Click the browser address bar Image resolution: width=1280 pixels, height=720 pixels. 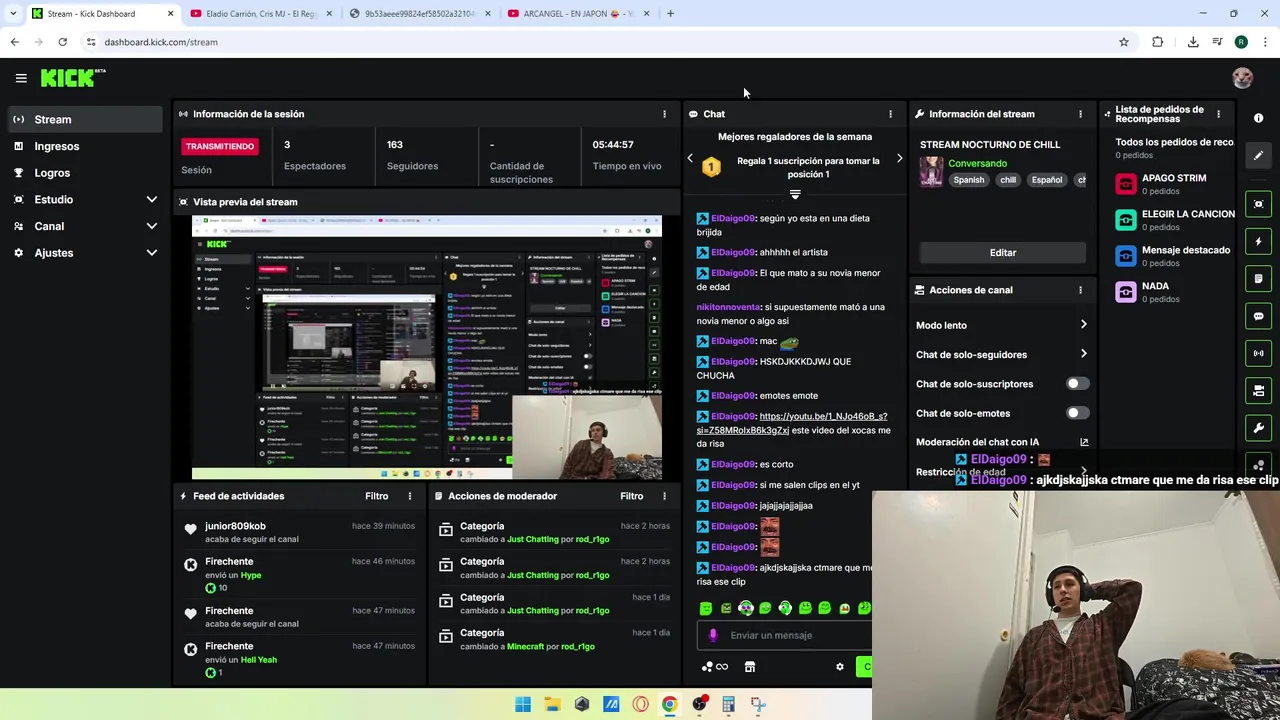click(x=600, y=42)
